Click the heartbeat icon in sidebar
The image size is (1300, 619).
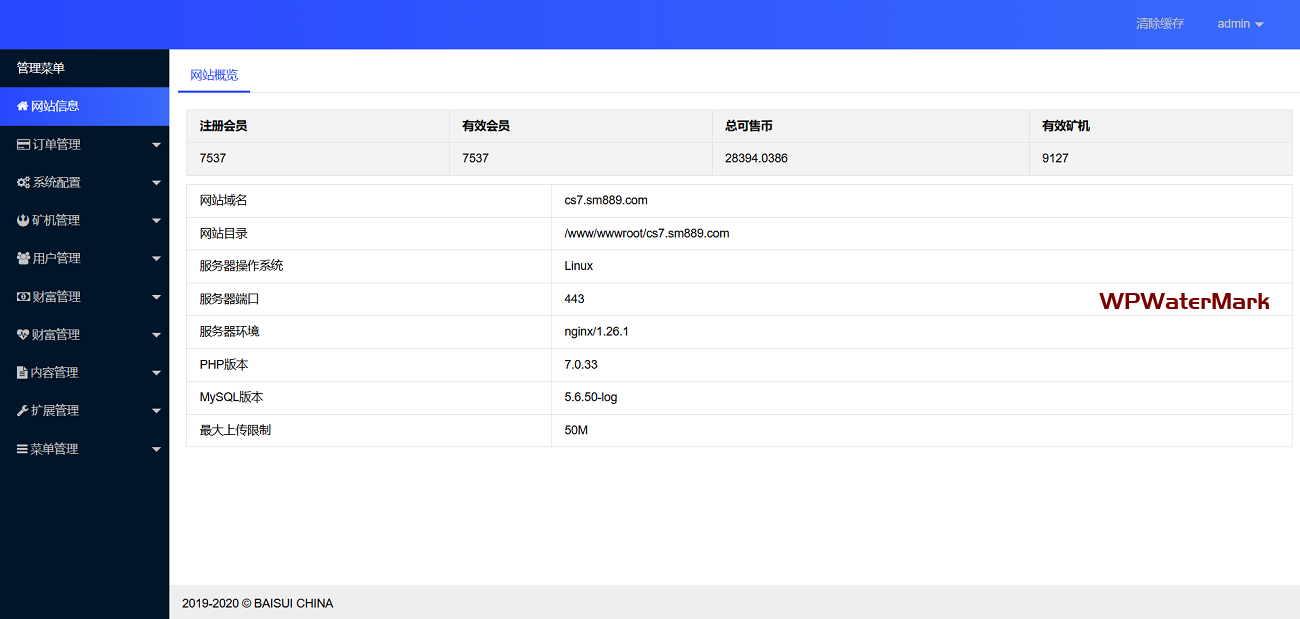[23, 335]
